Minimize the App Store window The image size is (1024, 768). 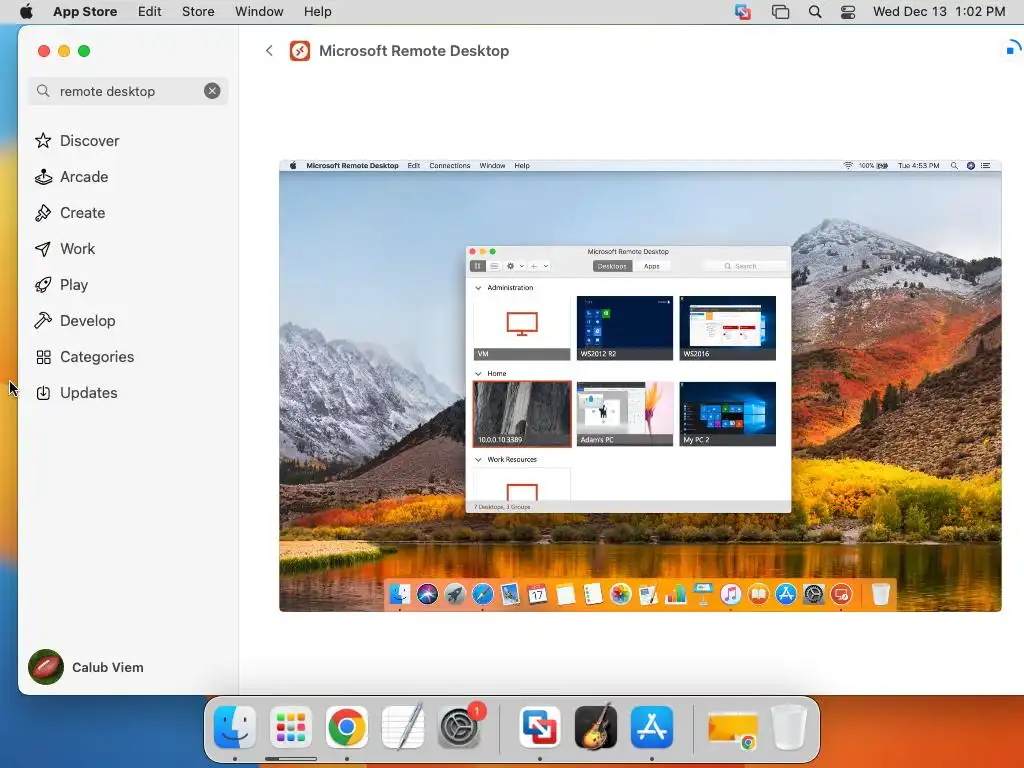tap(64, 51)
